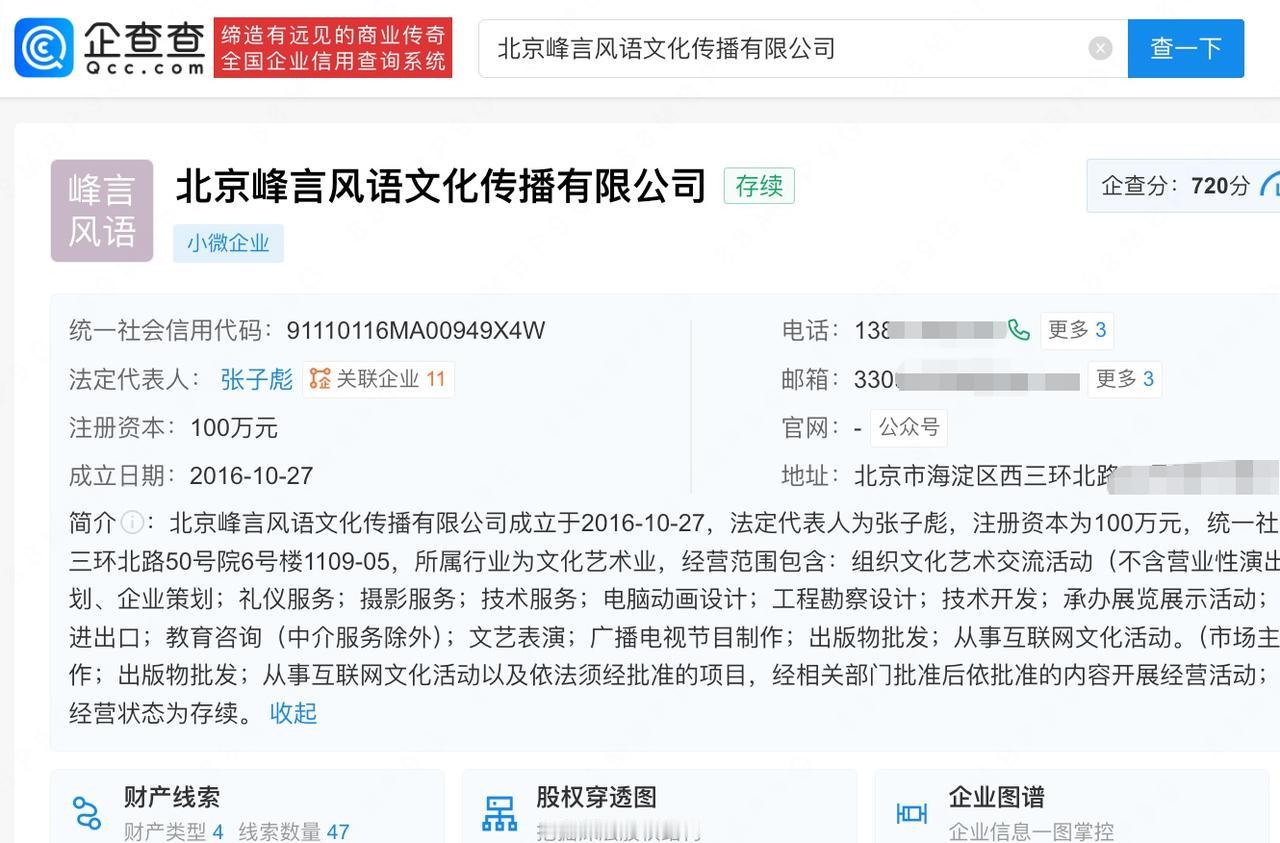Click the green phone call icon

tap(1018, 330)
